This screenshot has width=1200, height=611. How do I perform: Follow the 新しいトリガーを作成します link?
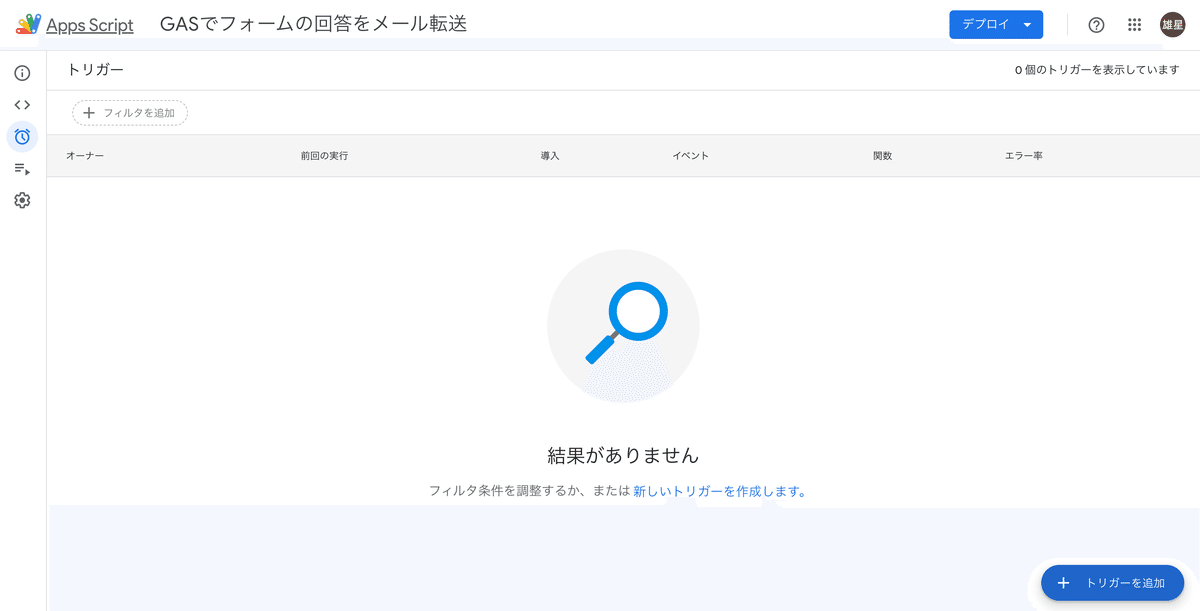[719, 491]
